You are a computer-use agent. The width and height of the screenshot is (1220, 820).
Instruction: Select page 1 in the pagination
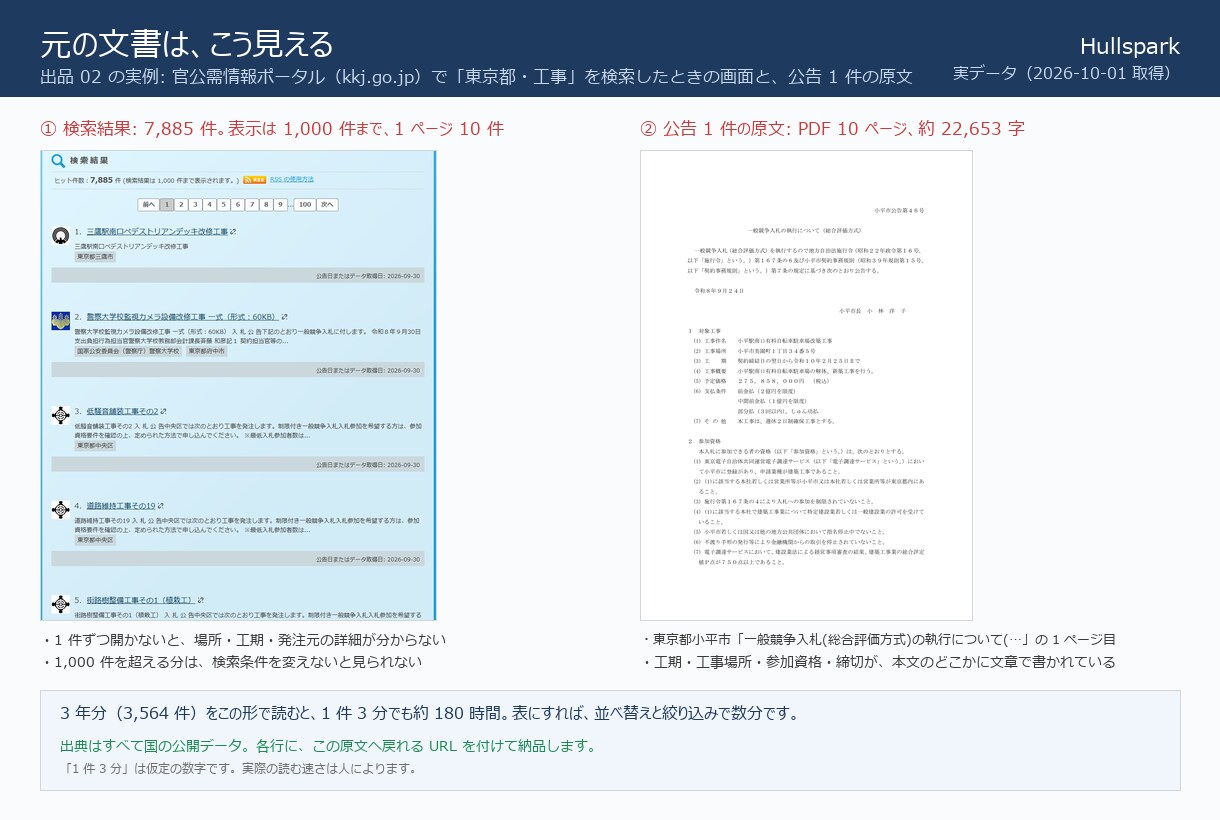(x=167, y=205)
